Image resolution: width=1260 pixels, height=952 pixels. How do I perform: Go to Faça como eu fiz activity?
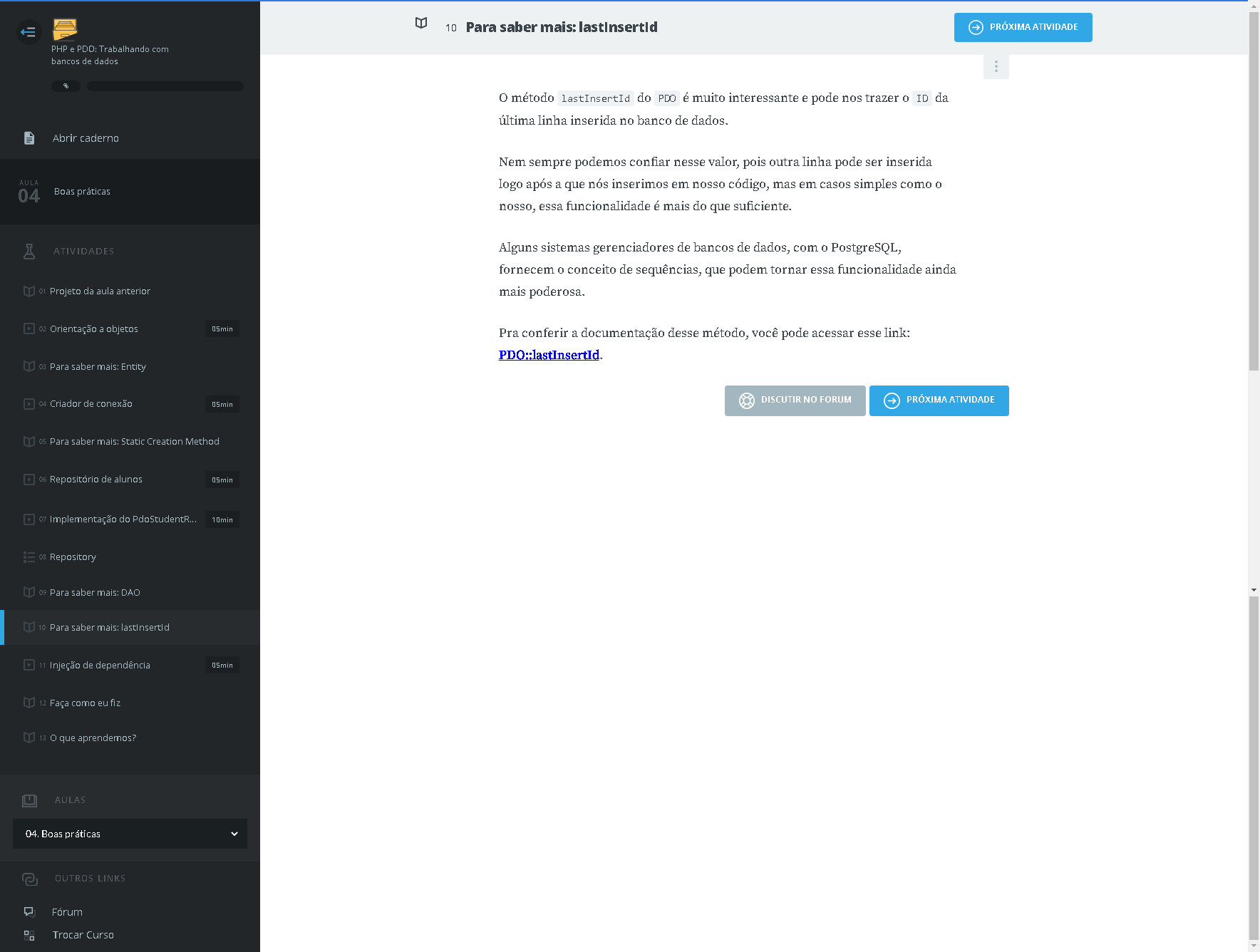(85, 703)
